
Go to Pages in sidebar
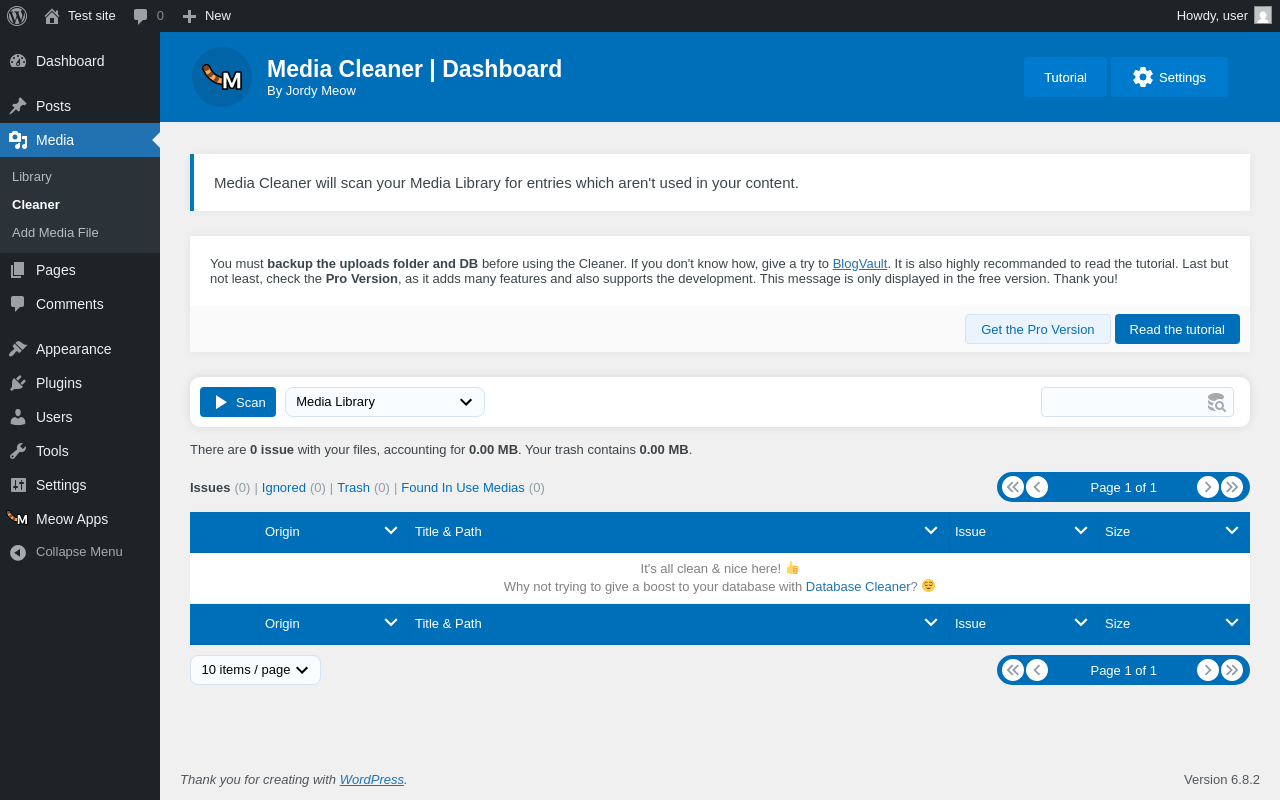[x=80, y=270]
